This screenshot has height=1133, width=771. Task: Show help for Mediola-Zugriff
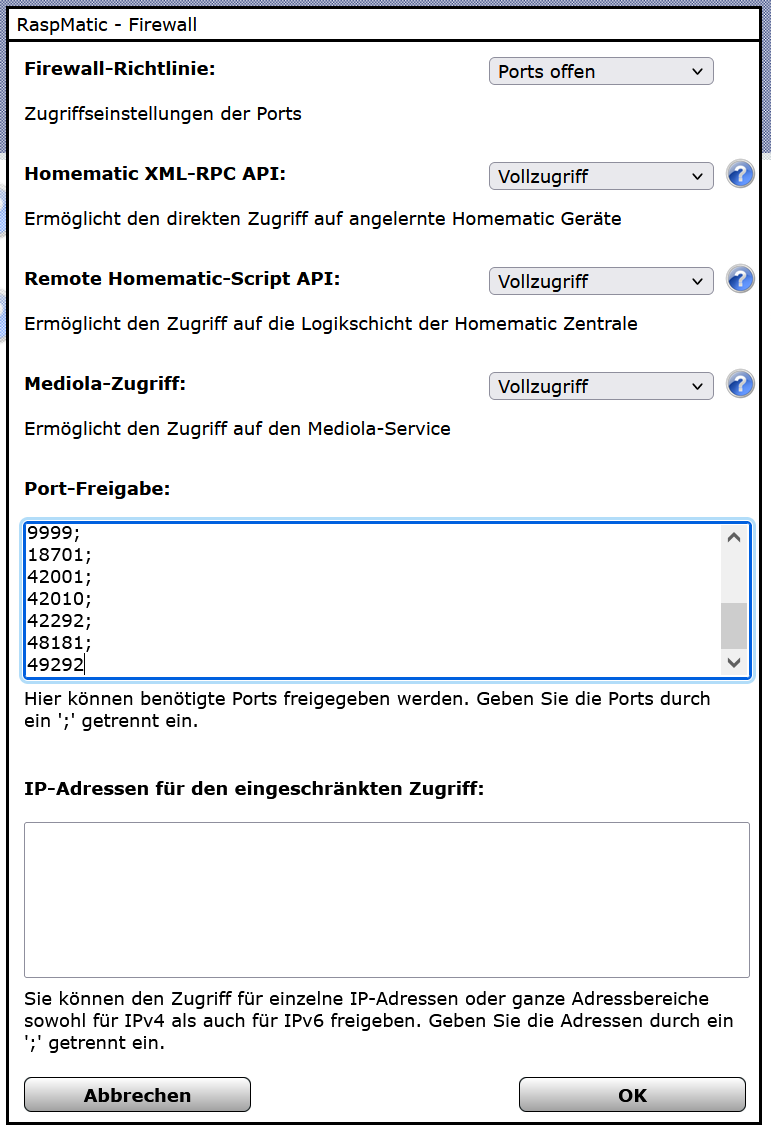coord(740,385)
